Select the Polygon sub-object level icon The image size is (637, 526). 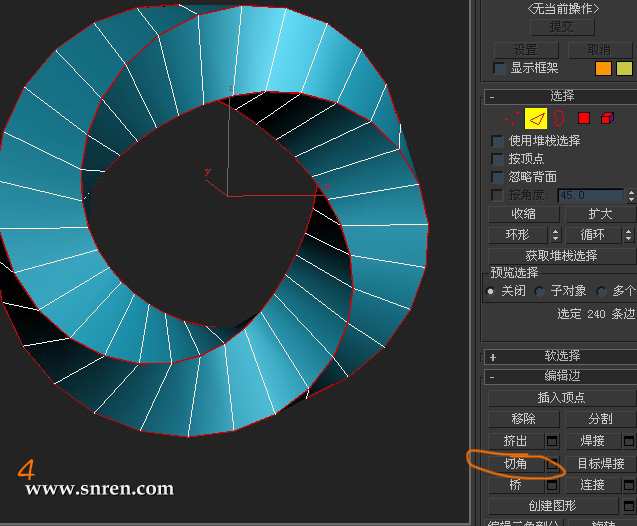(584, 118)
